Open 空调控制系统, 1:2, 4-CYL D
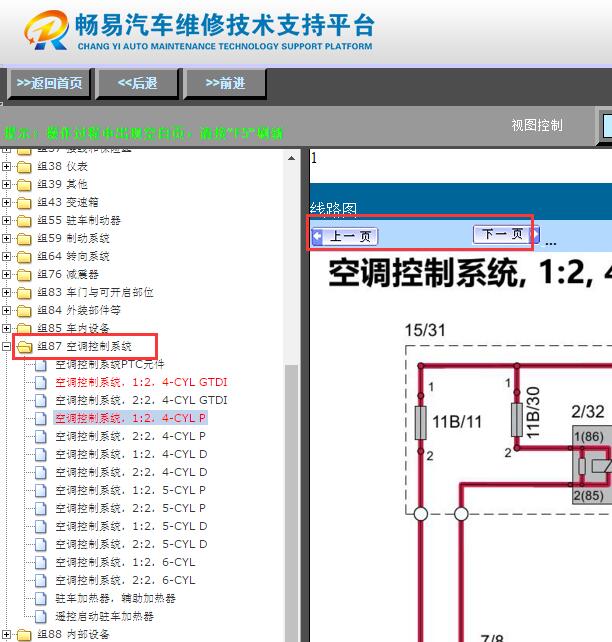The width and height of the screenshot is (612, 642). click(131, 454)
